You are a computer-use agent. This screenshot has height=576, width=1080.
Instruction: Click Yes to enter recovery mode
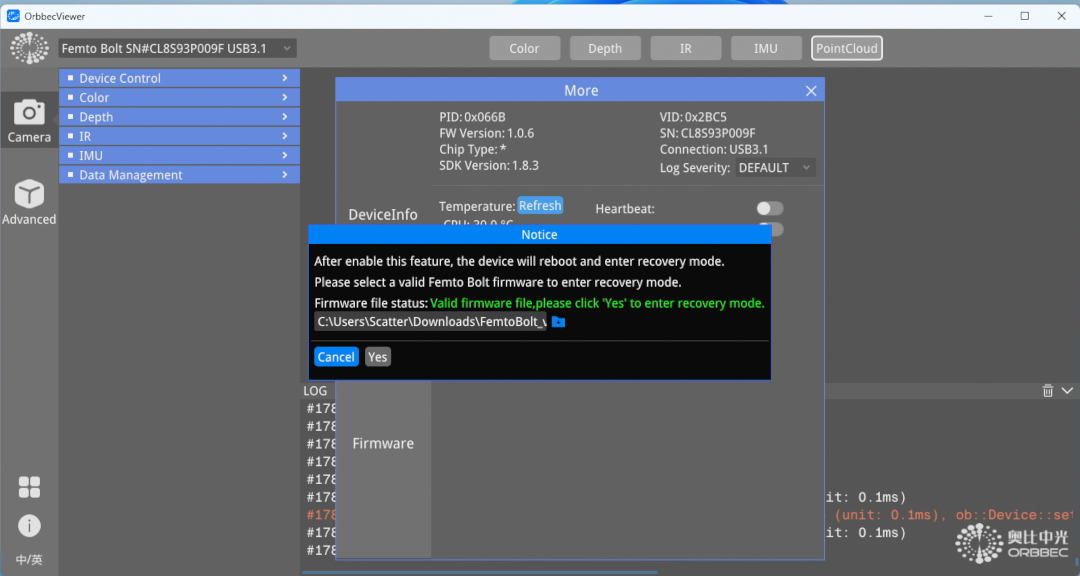click(377, 357)
